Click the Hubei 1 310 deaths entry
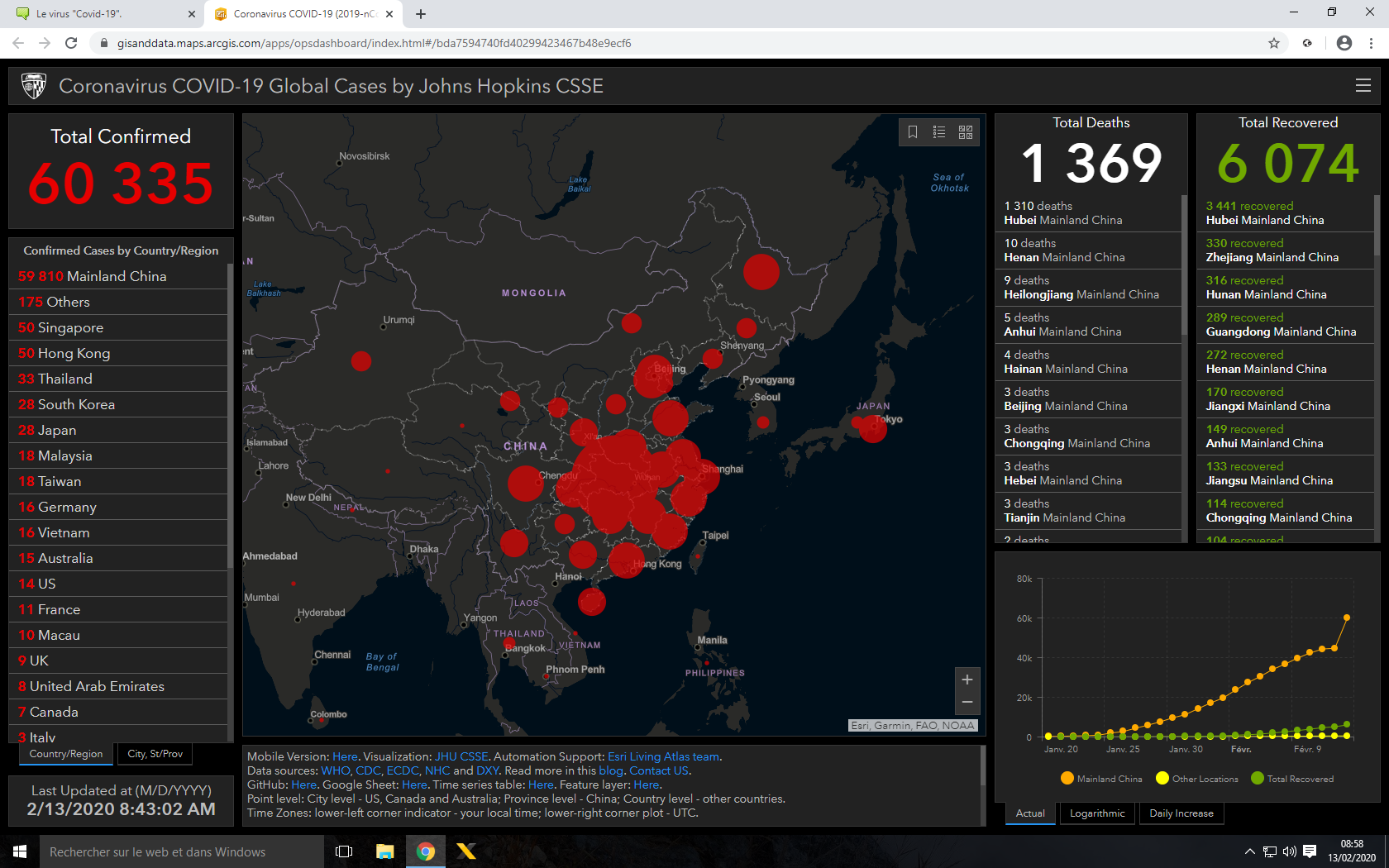The width and height of the screenshot is (1389, 868). coord(1088,213)
